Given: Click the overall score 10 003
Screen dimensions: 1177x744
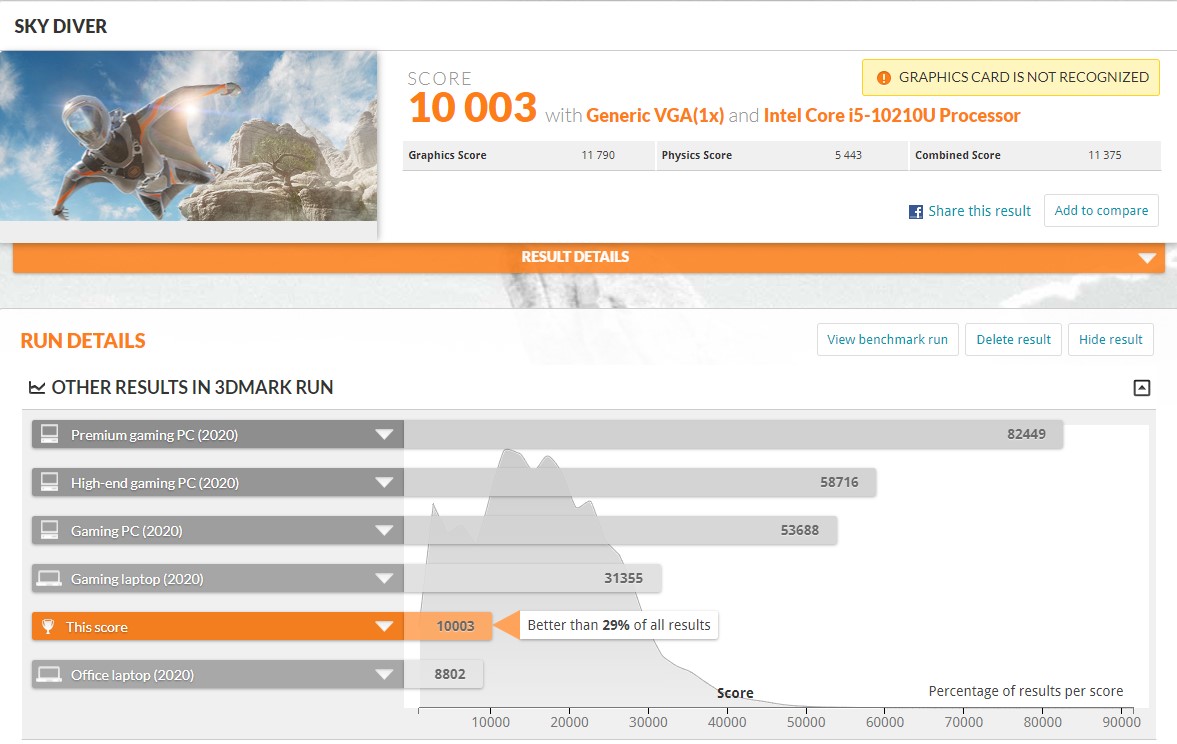Looking at the screenshot, I should pyautogui.click(x=473, y=107).
